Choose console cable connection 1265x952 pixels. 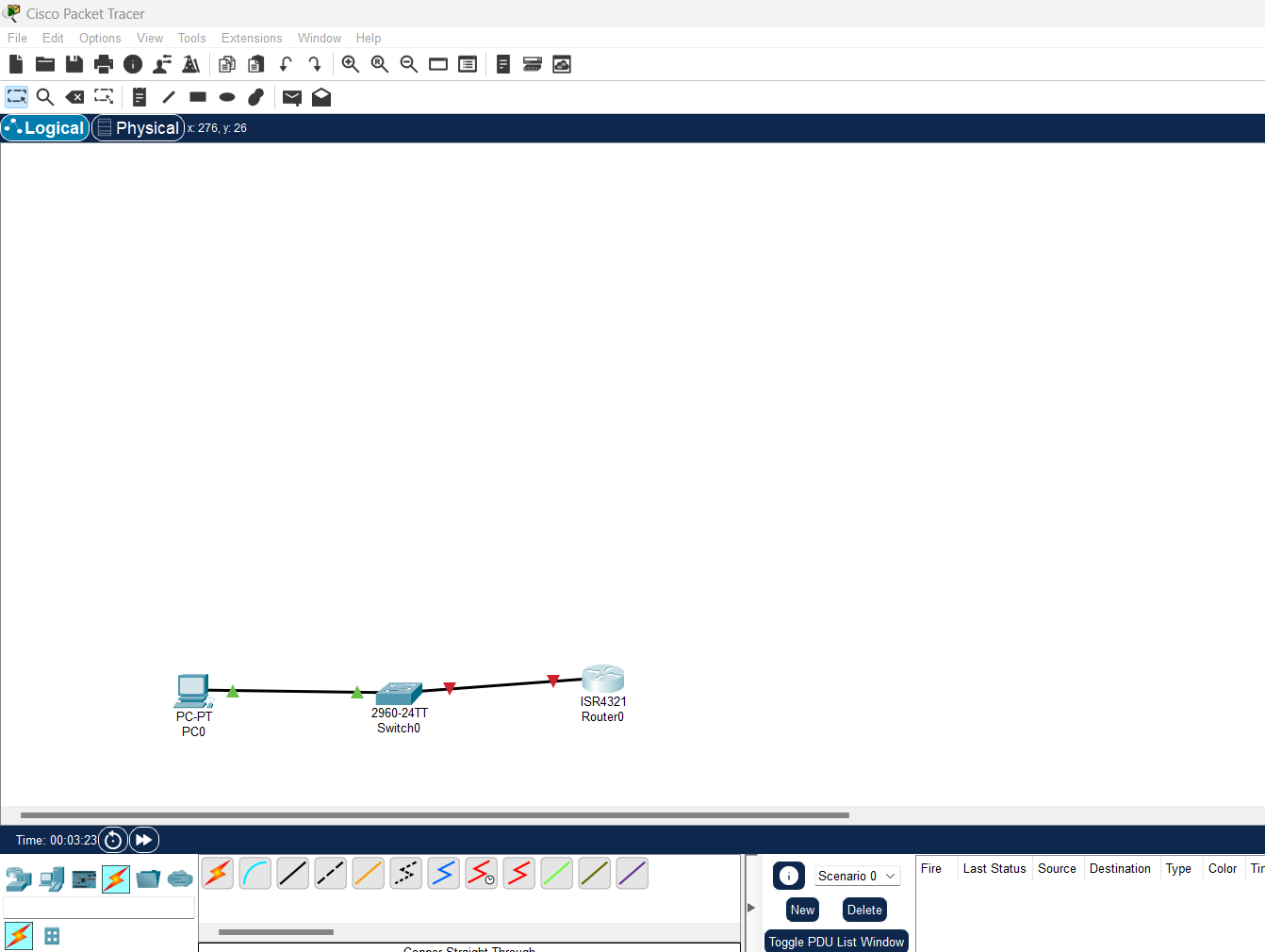(x=255, y=874)
